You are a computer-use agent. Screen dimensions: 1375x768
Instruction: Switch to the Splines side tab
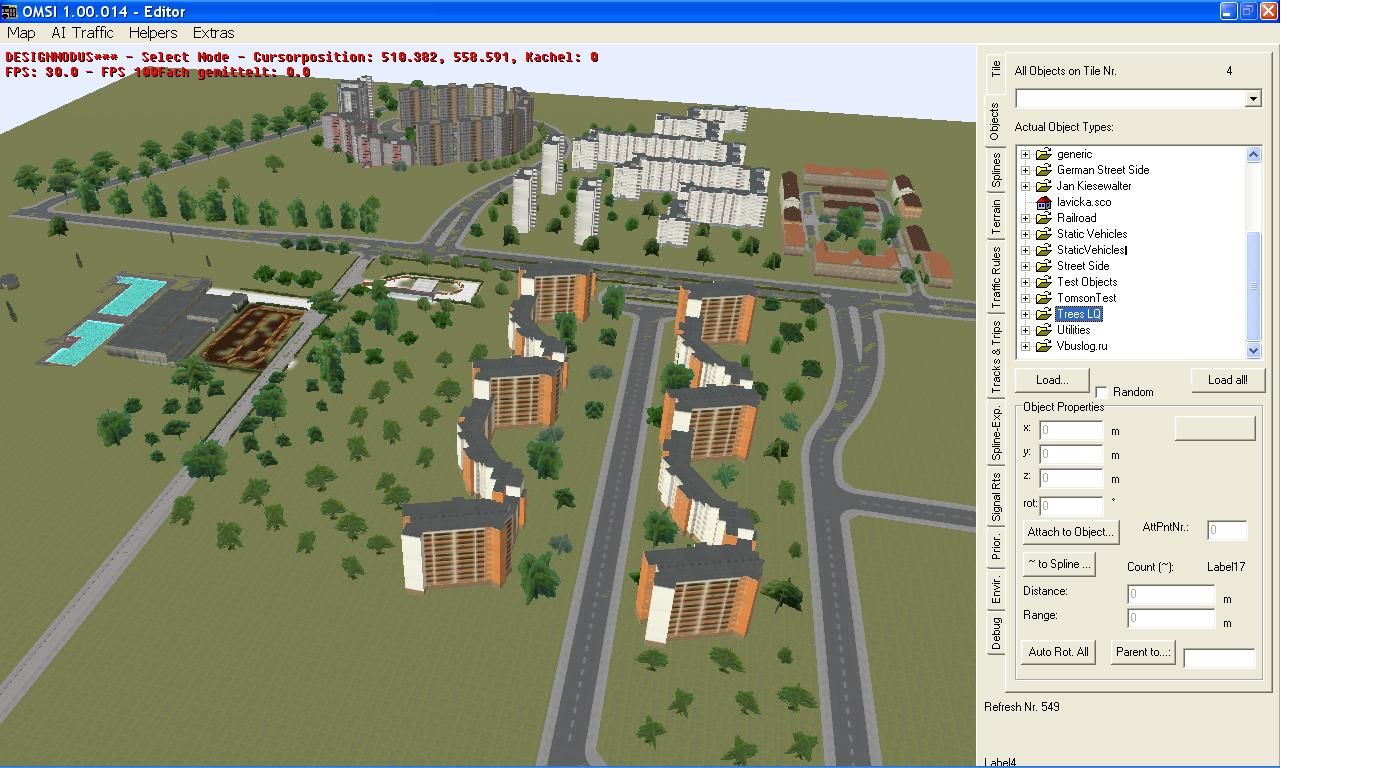point(996,170)
